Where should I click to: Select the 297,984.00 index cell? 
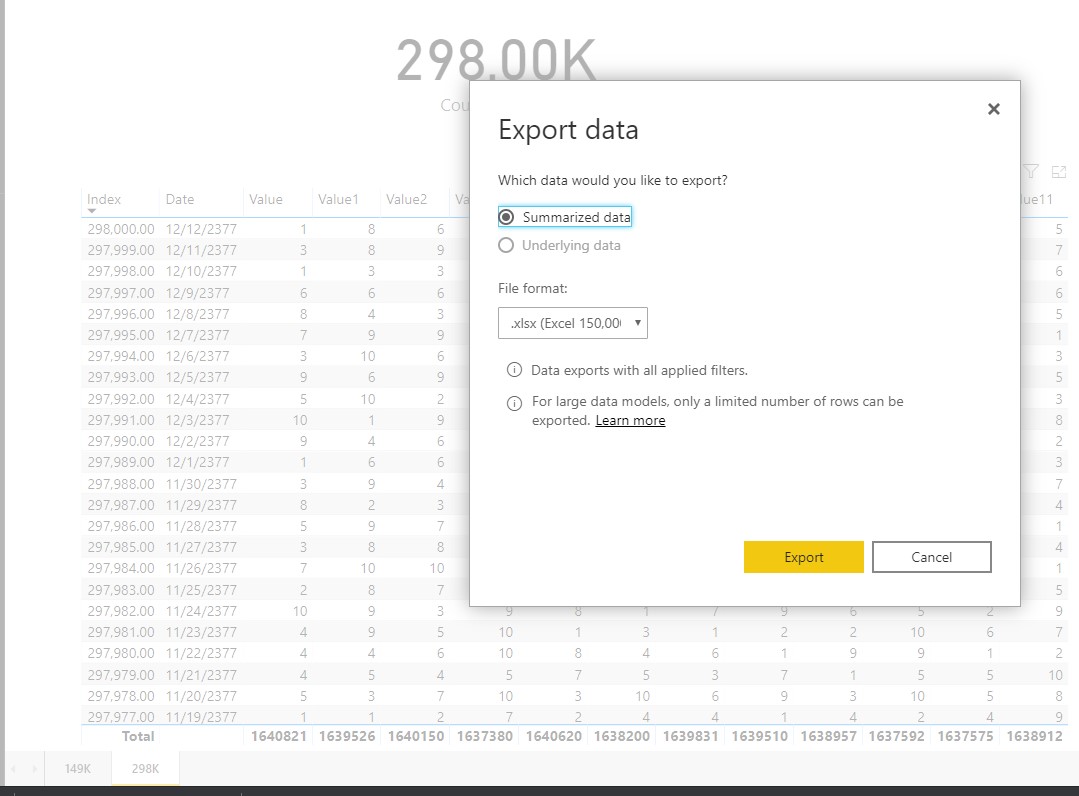pos(121,568)
